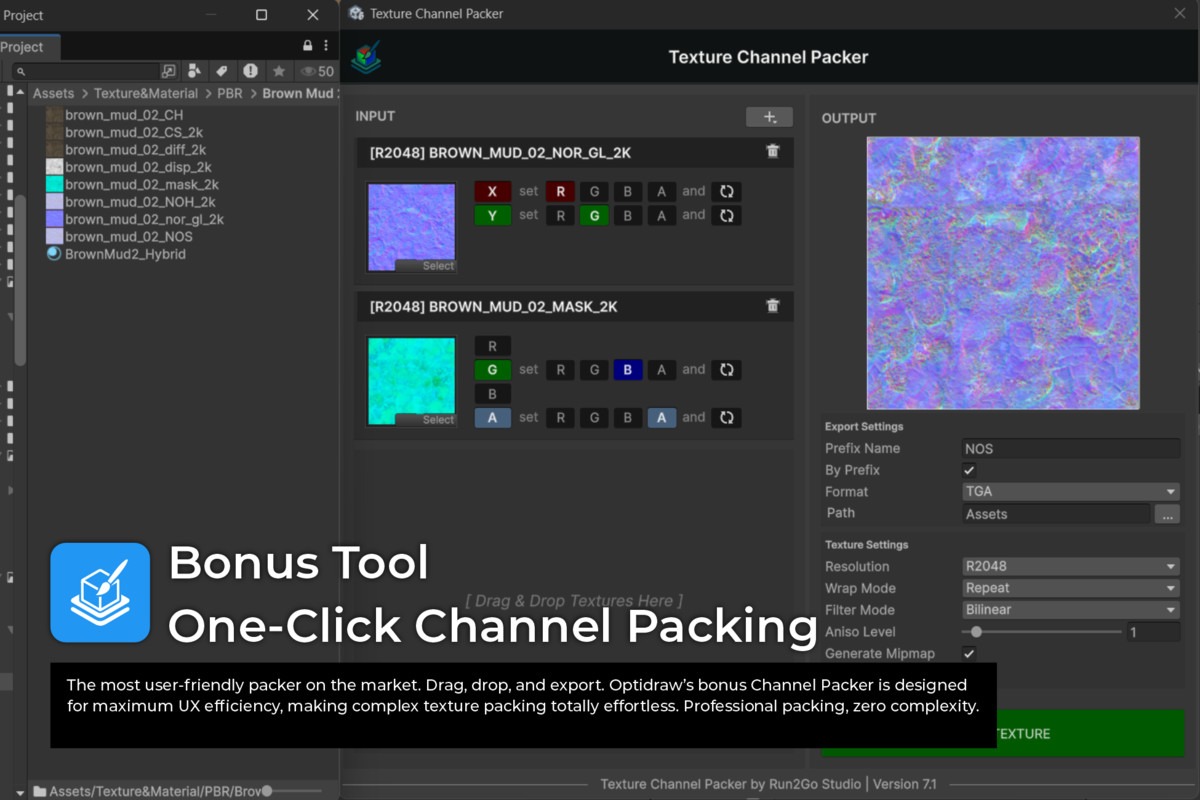Go to Texture&Material in the breadcrumb
Image resolution: width=1200 pixels, height=800 pixels.
(x=146, y=93)
